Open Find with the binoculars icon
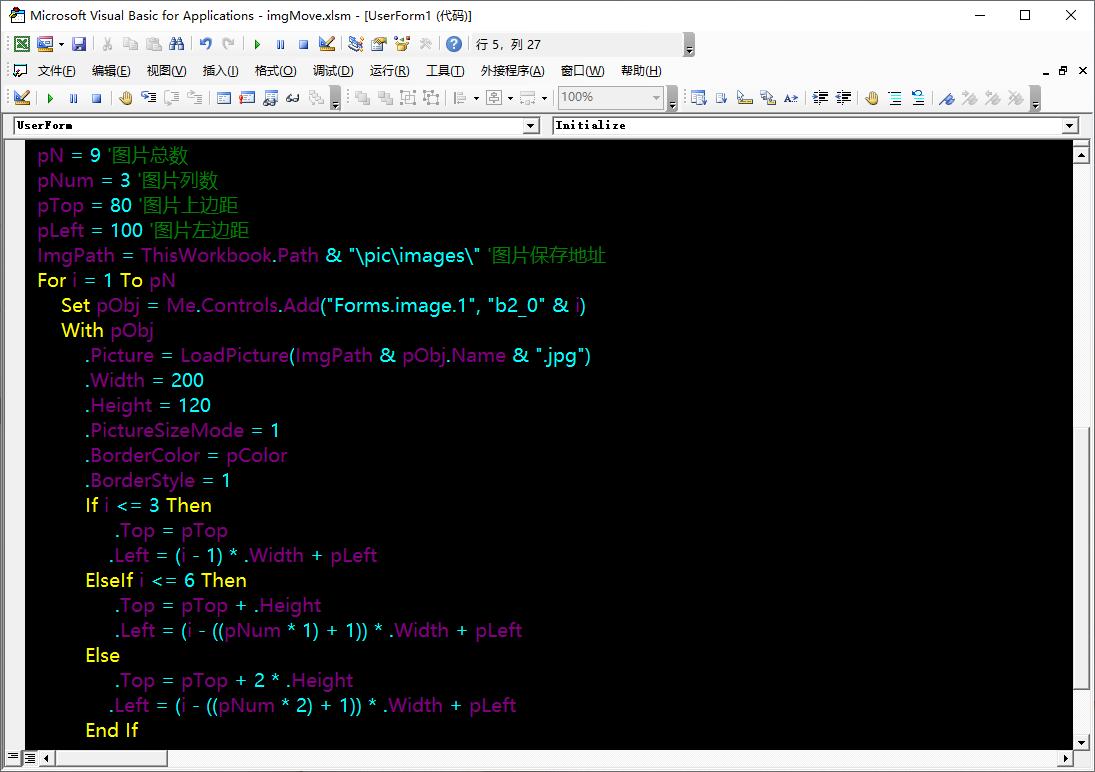This screenshot has width=1095, height=772. [177, 44]
